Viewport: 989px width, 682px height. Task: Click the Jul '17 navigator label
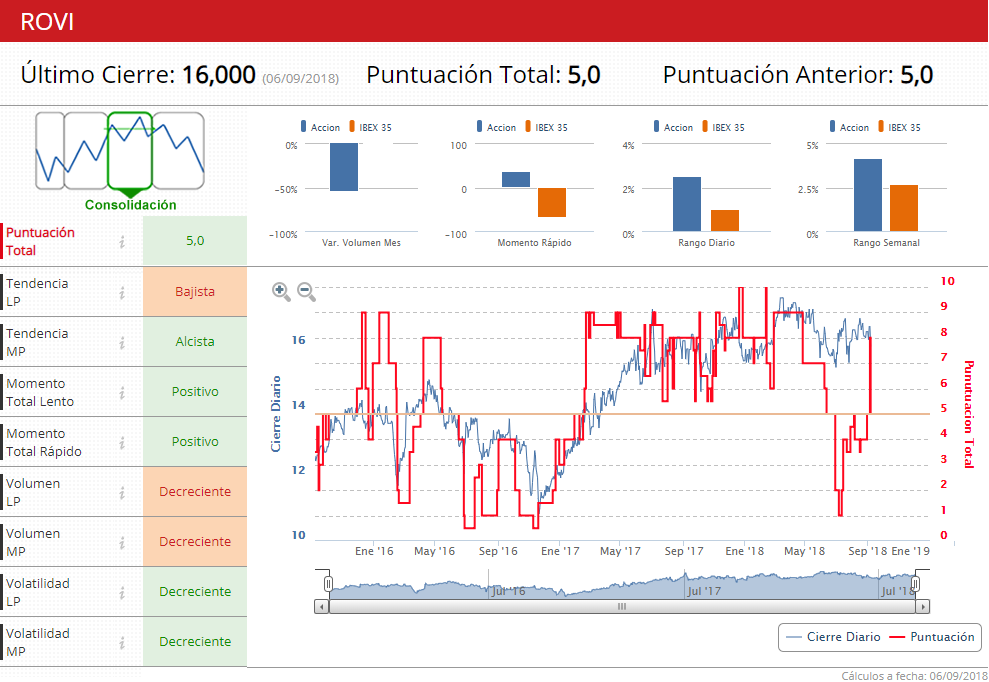pyautogui.click(x=704, y=591)
